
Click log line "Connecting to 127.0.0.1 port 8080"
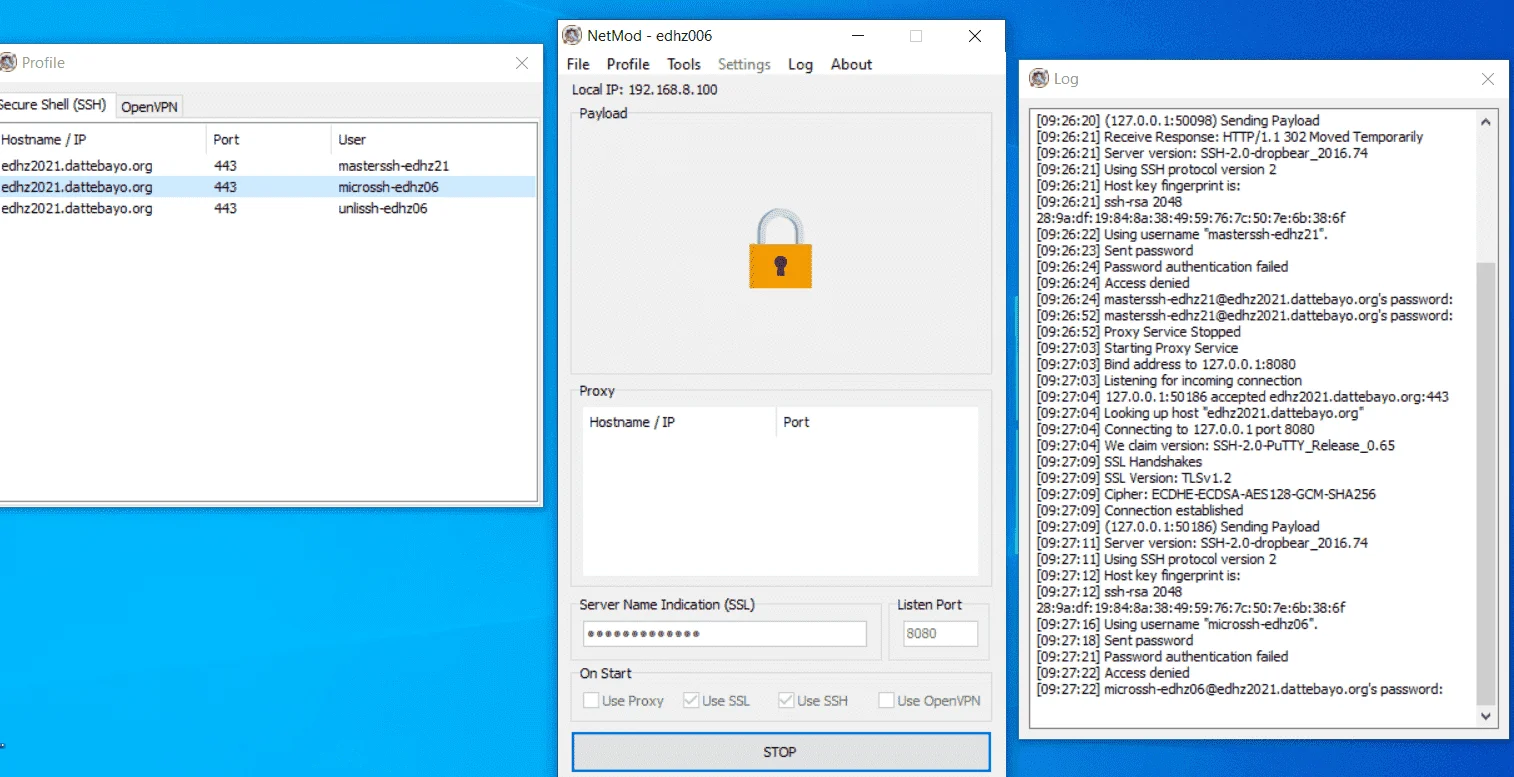(1175, 429)
